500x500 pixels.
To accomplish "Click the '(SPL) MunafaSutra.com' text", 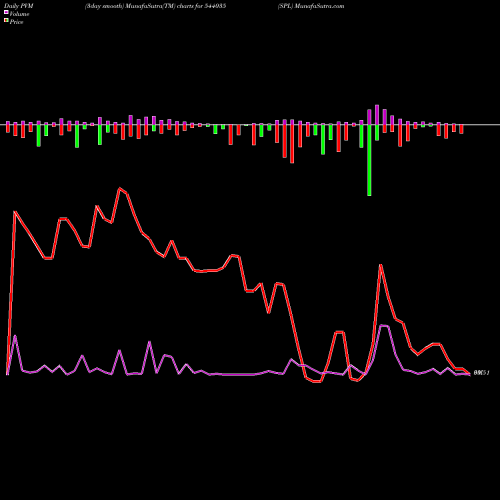I will click(x=311, y=6).
